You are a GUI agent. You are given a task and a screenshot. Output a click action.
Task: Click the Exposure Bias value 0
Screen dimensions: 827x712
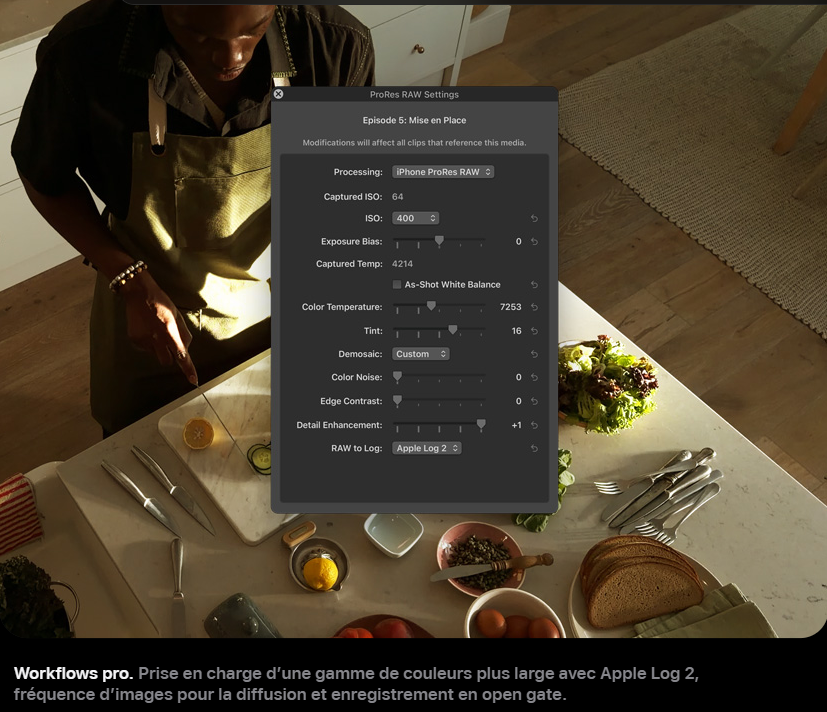pos(519,242)
